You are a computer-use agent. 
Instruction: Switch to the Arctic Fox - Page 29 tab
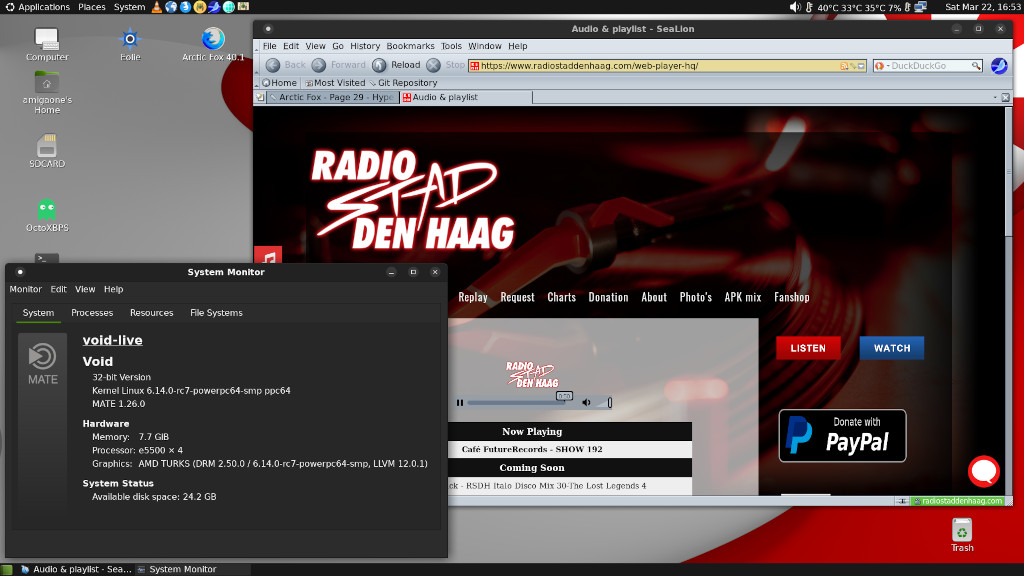[333, 97]
